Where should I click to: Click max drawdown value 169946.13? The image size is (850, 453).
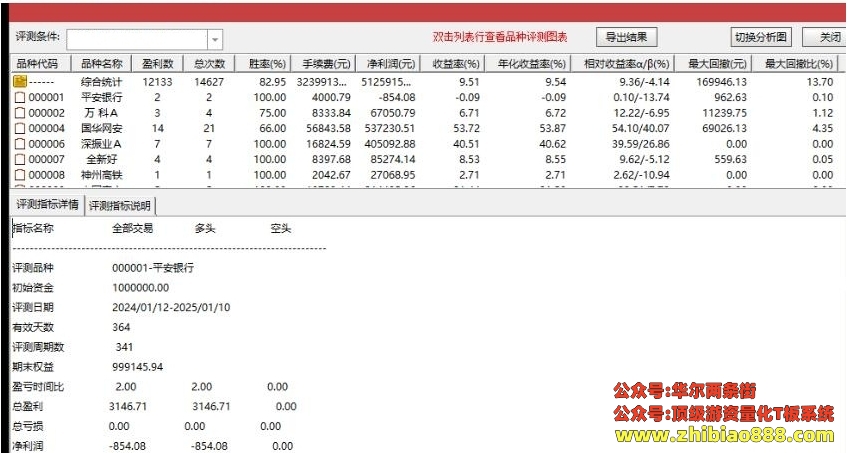point(722,82)
